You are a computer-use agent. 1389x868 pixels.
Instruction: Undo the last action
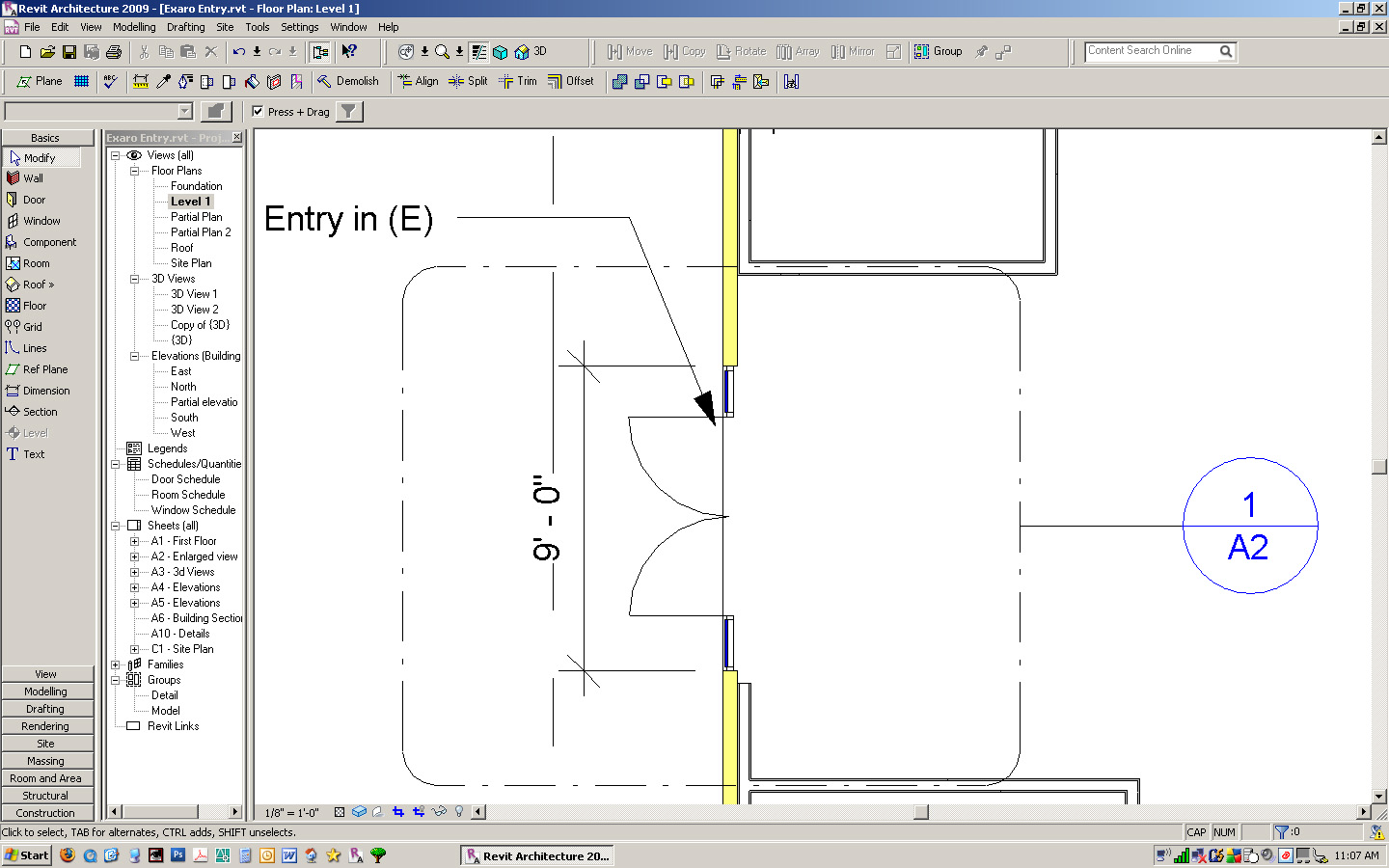[238, 52]
